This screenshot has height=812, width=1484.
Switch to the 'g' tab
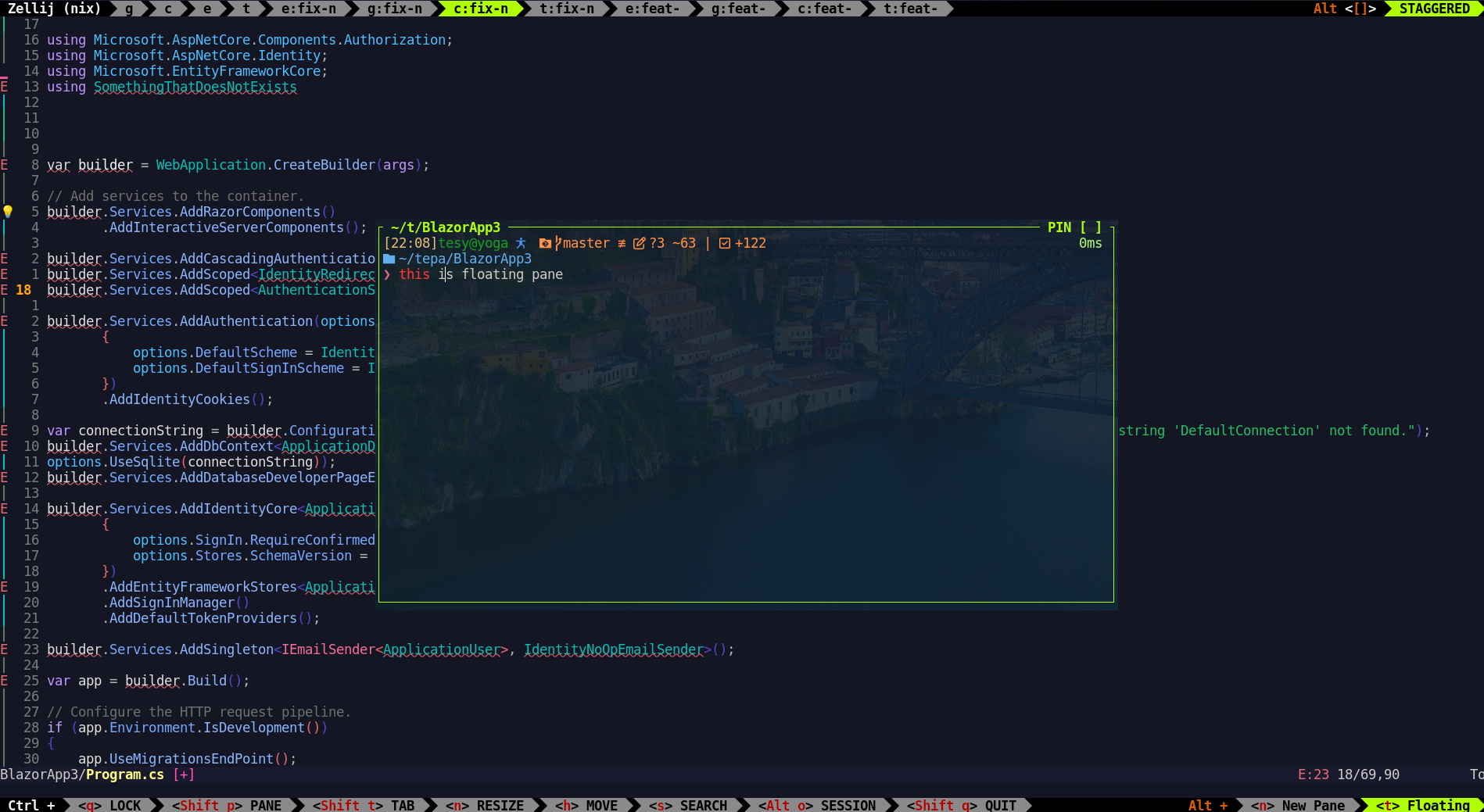tap(129, 9)
